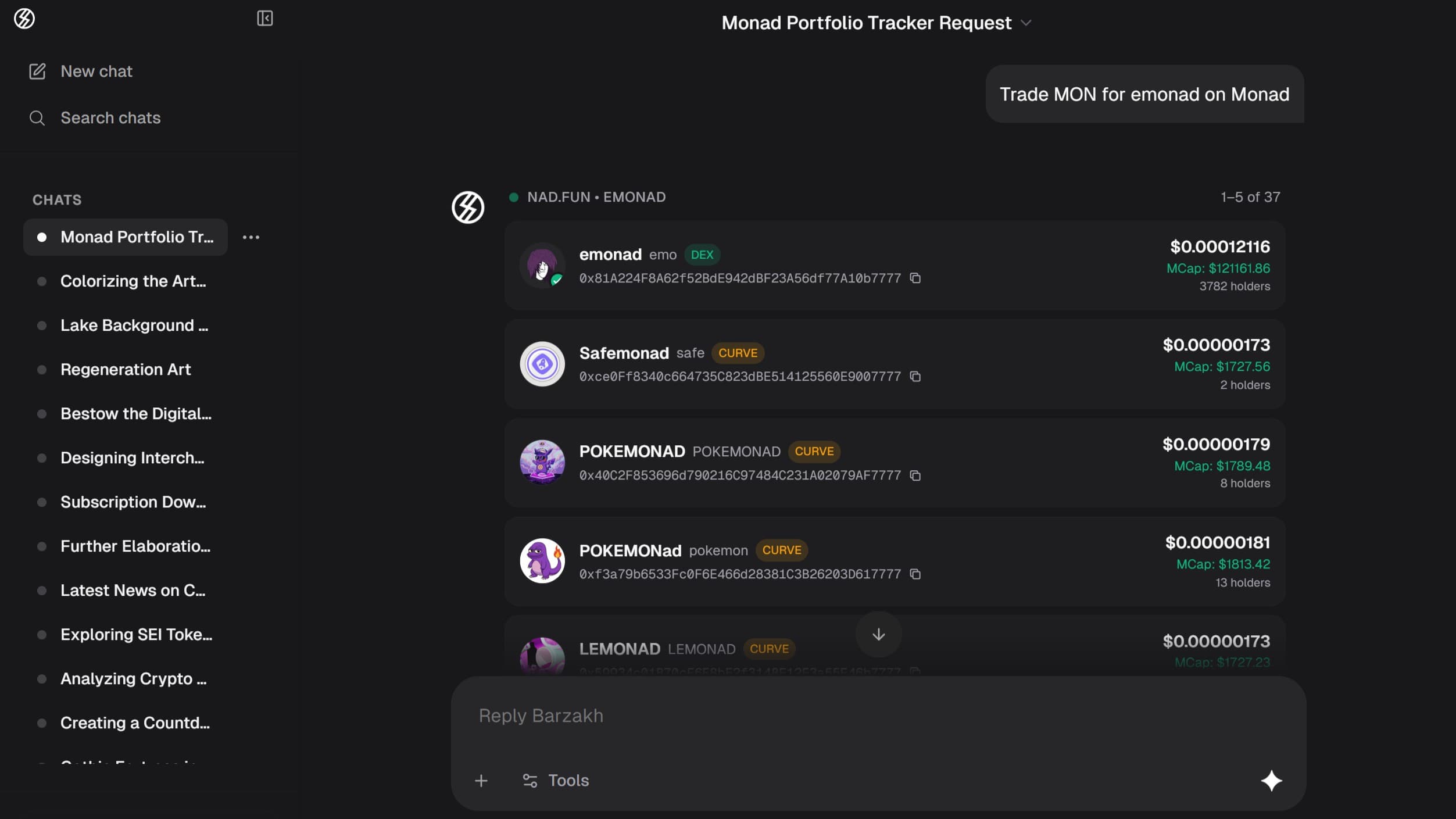Open the Regeneration Art chat
This screenshot has height=819, width=1456.
point(126,370)
